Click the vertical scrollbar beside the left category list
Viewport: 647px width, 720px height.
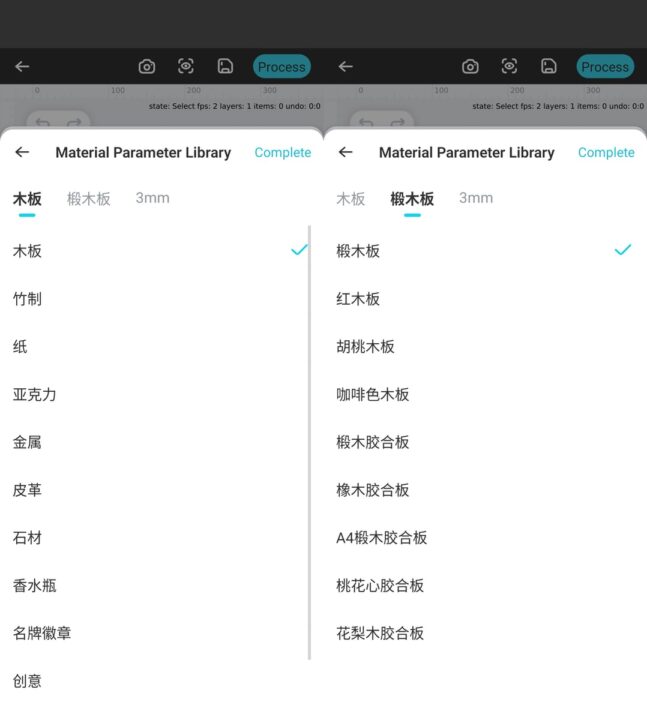(309, 442)
